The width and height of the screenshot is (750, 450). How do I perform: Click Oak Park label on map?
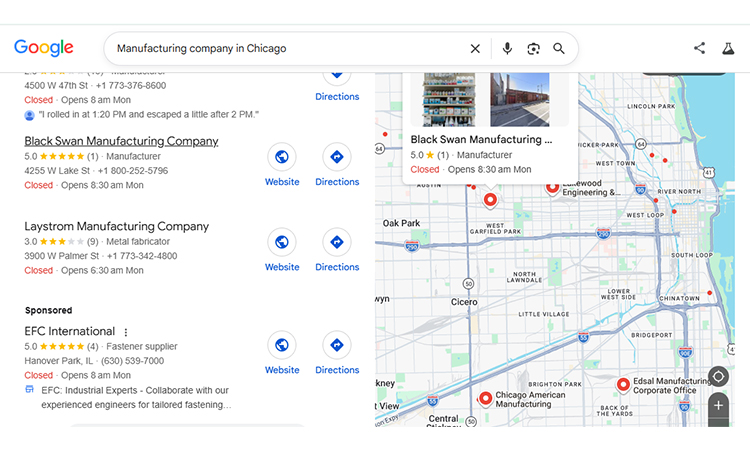(x=401, y=223)
